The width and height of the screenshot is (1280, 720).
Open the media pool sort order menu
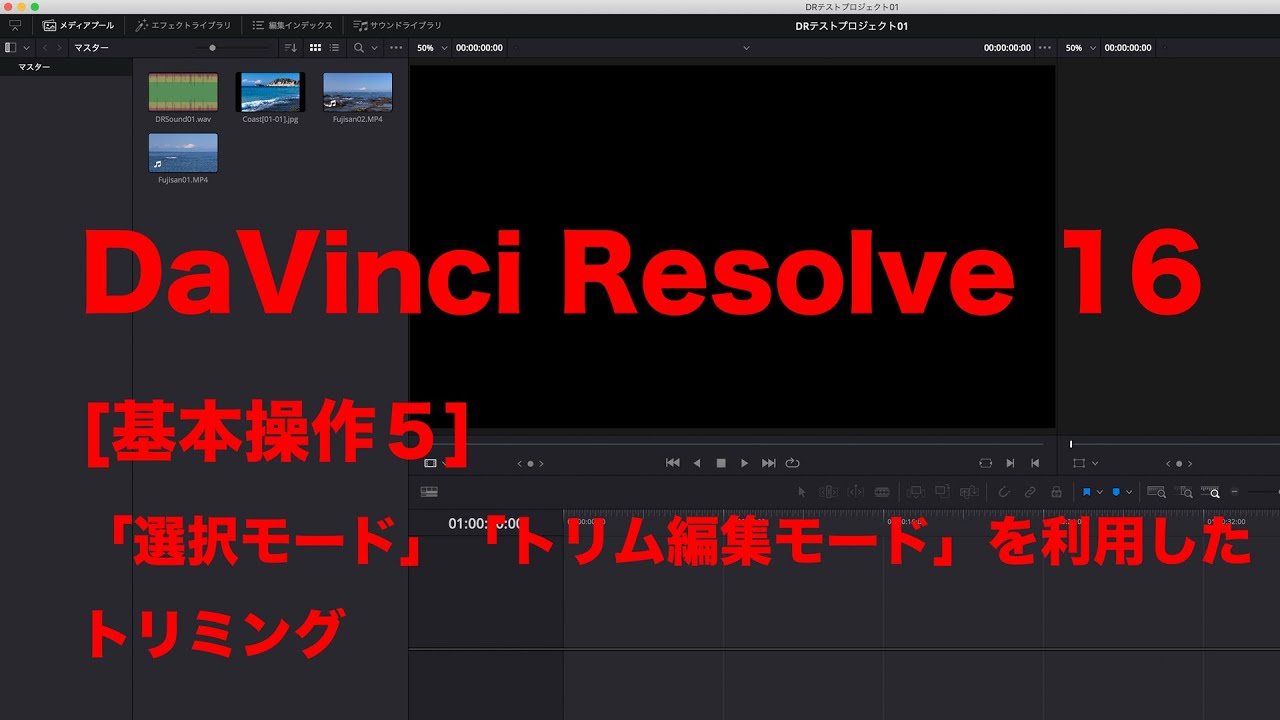coord(291,47)
